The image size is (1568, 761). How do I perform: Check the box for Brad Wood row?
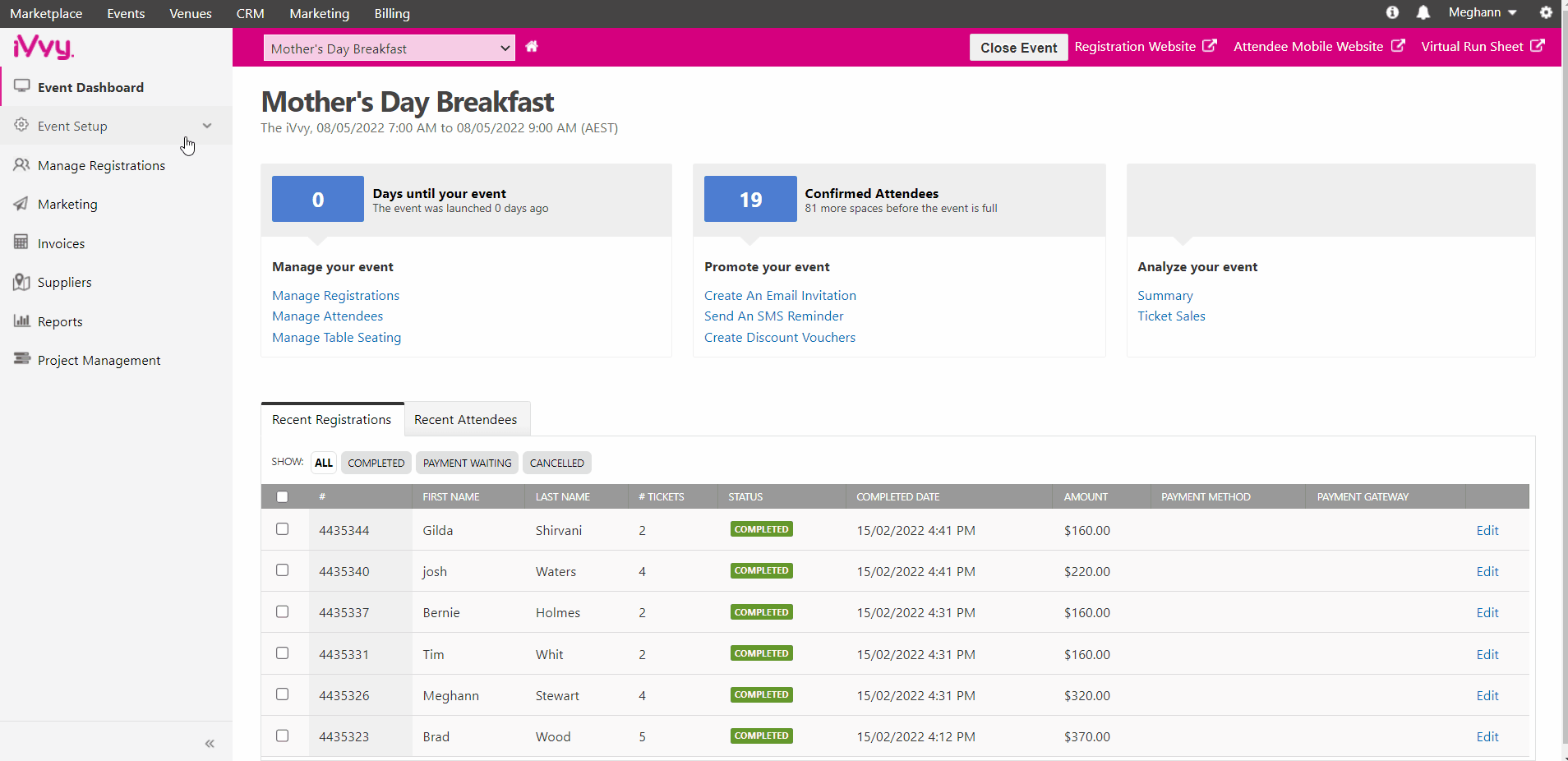tap(283, 736)
